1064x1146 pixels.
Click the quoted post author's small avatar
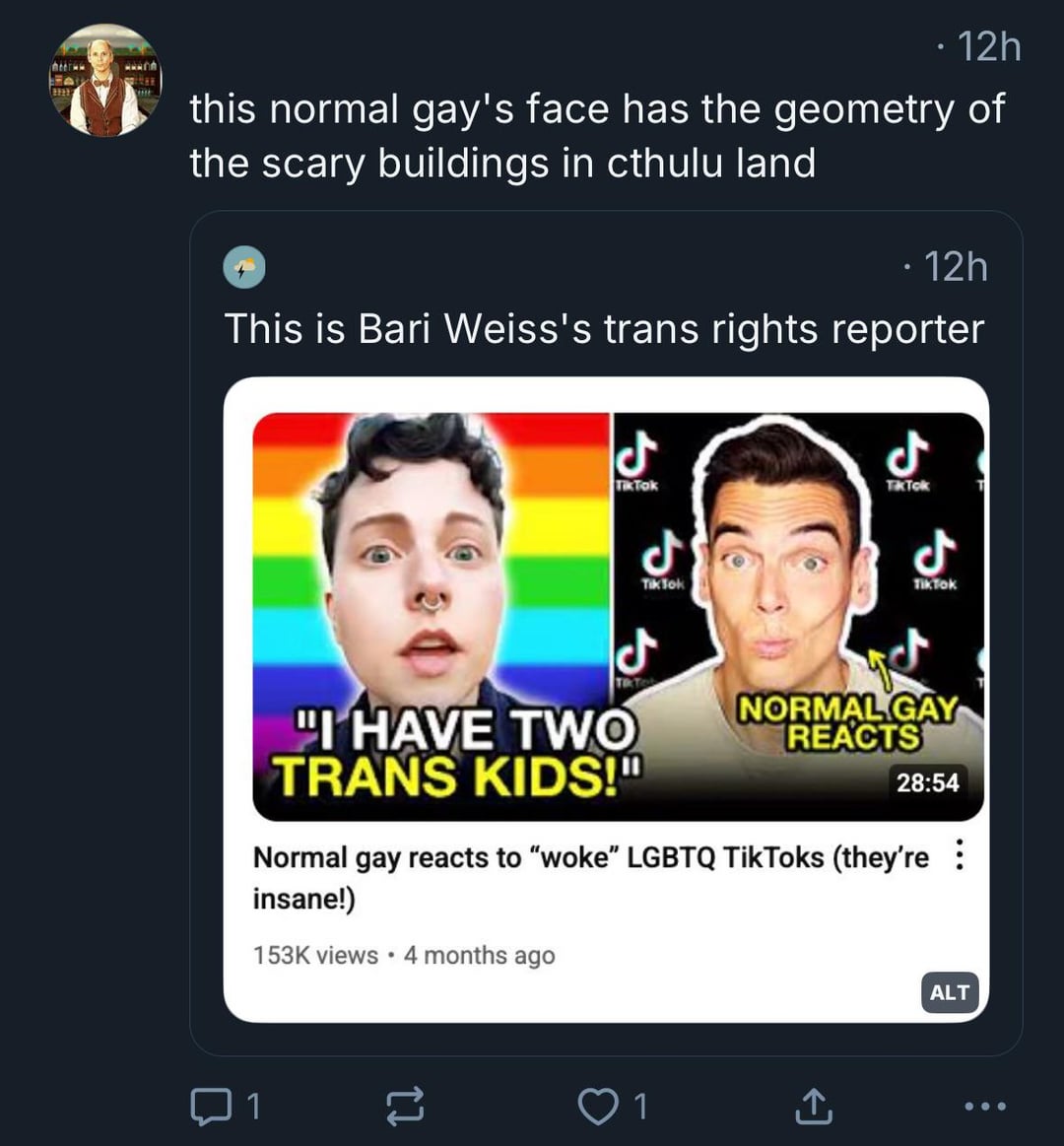point(244,267)
